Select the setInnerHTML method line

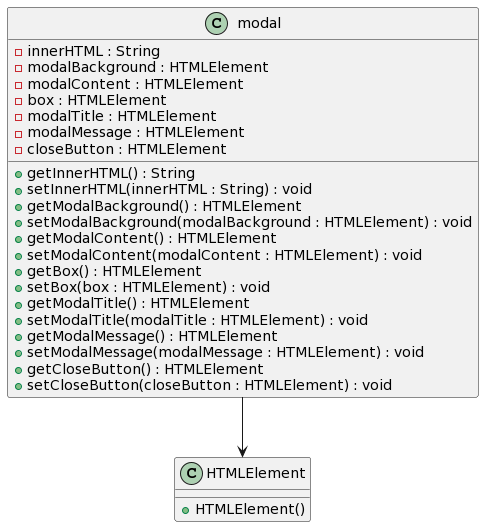pyautogui.click(x=169, y=190)
